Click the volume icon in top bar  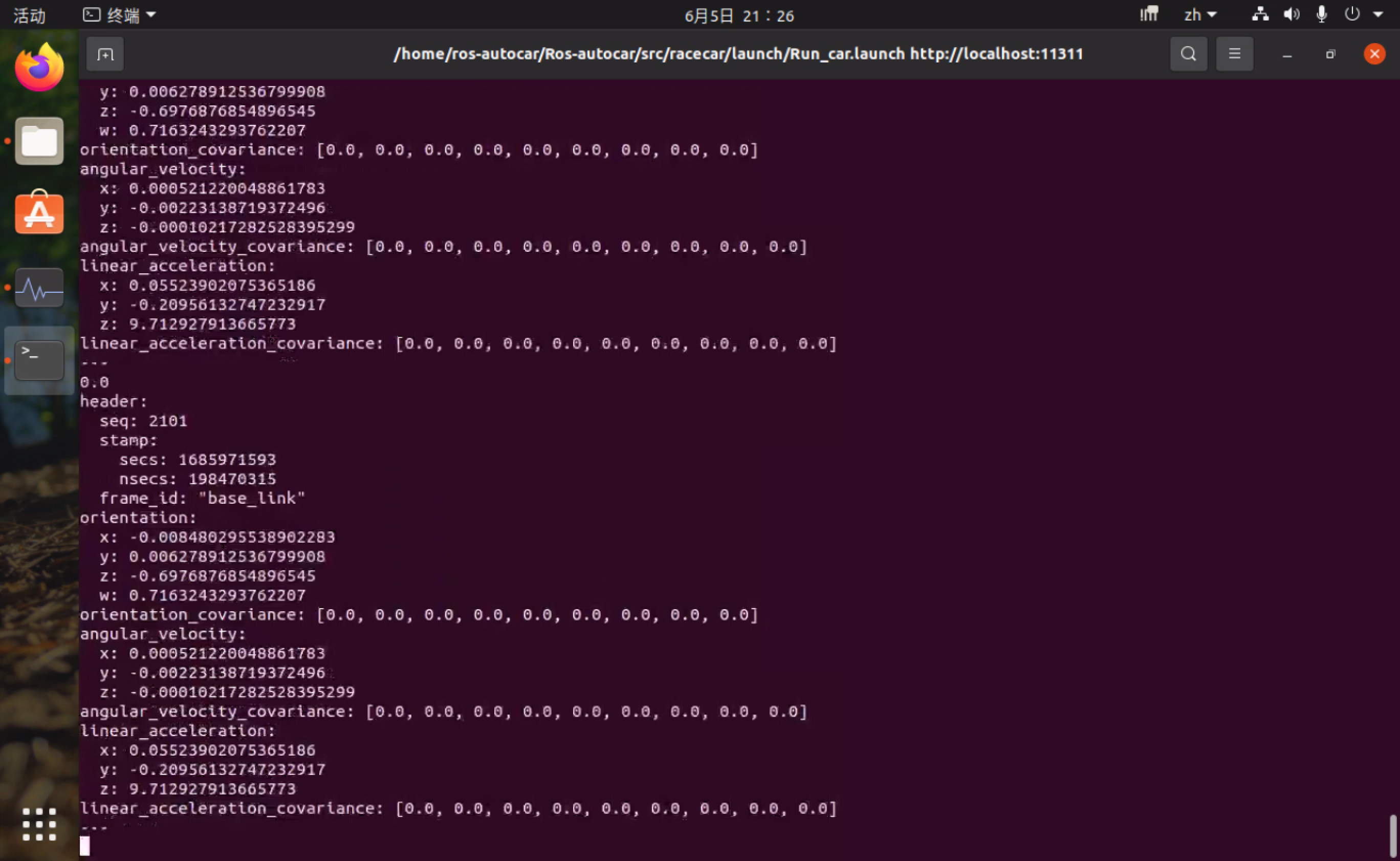[1292, 14]
